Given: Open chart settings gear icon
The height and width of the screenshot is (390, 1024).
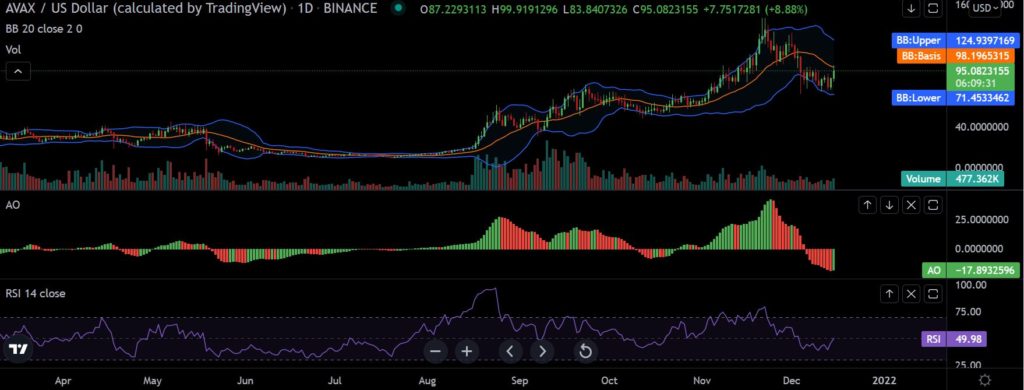Looking at the screenshot, I should (985, 380).
